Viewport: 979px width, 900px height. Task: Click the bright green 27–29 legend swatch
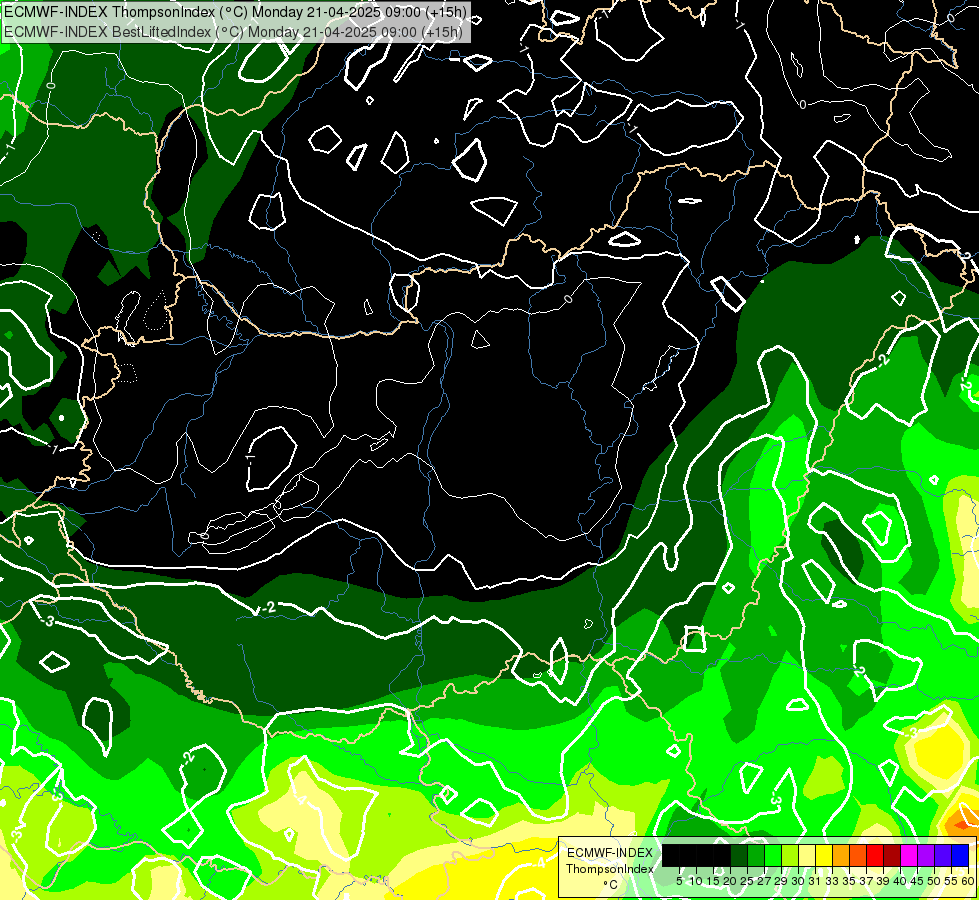tap(774, 856)
